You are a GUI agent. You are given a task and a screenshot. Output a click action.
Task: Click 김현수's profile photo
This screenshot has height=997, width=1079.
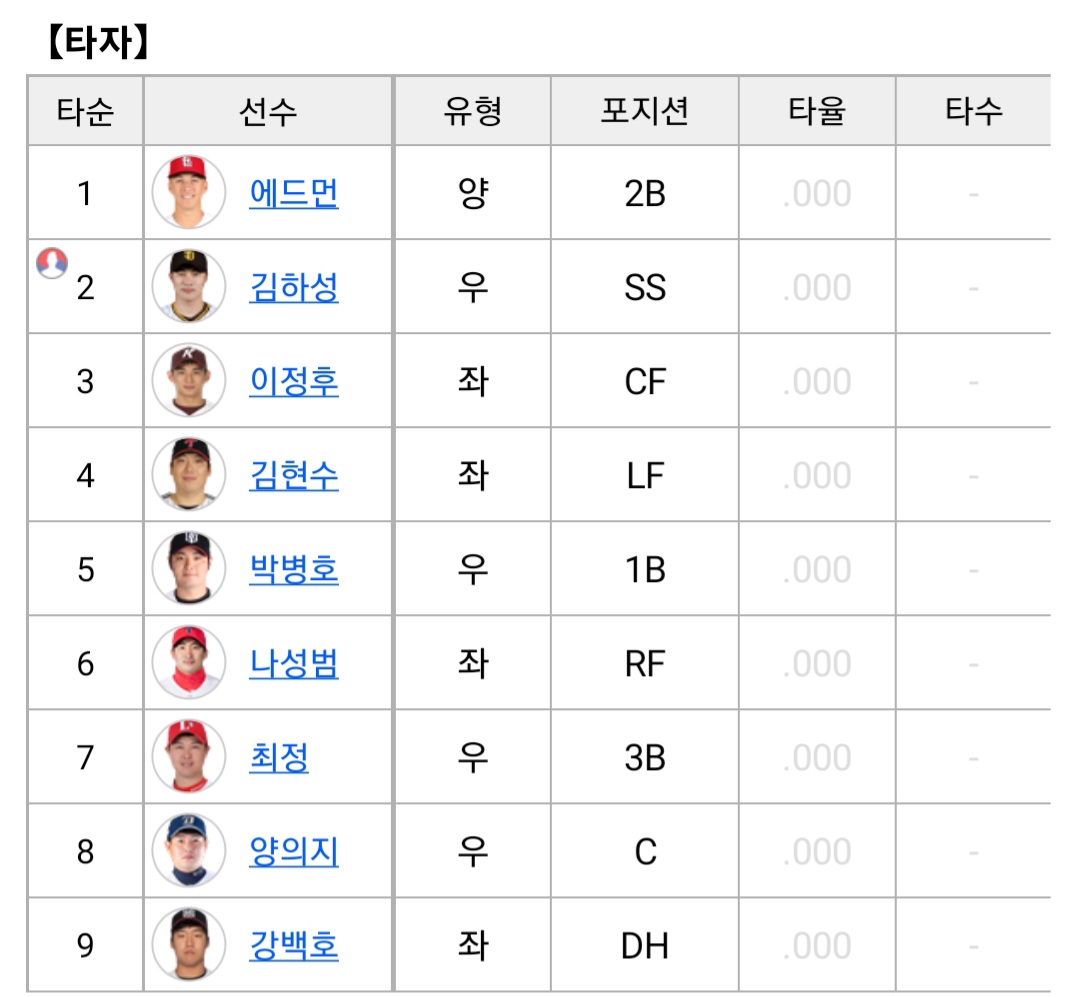189,474
